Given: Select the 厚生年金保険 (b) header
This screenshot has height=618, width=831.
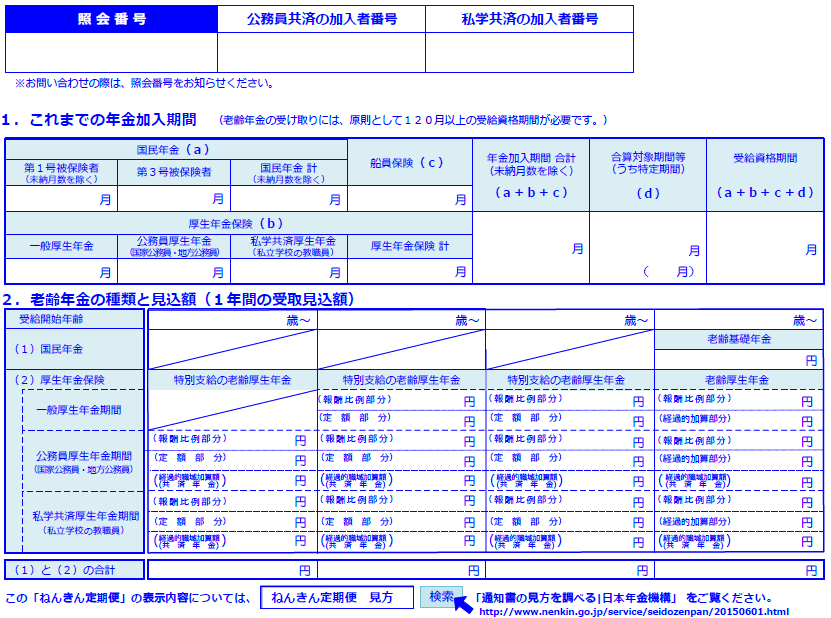Looking at the screenshot, I should pyautogui.click(x=238, y=223).
